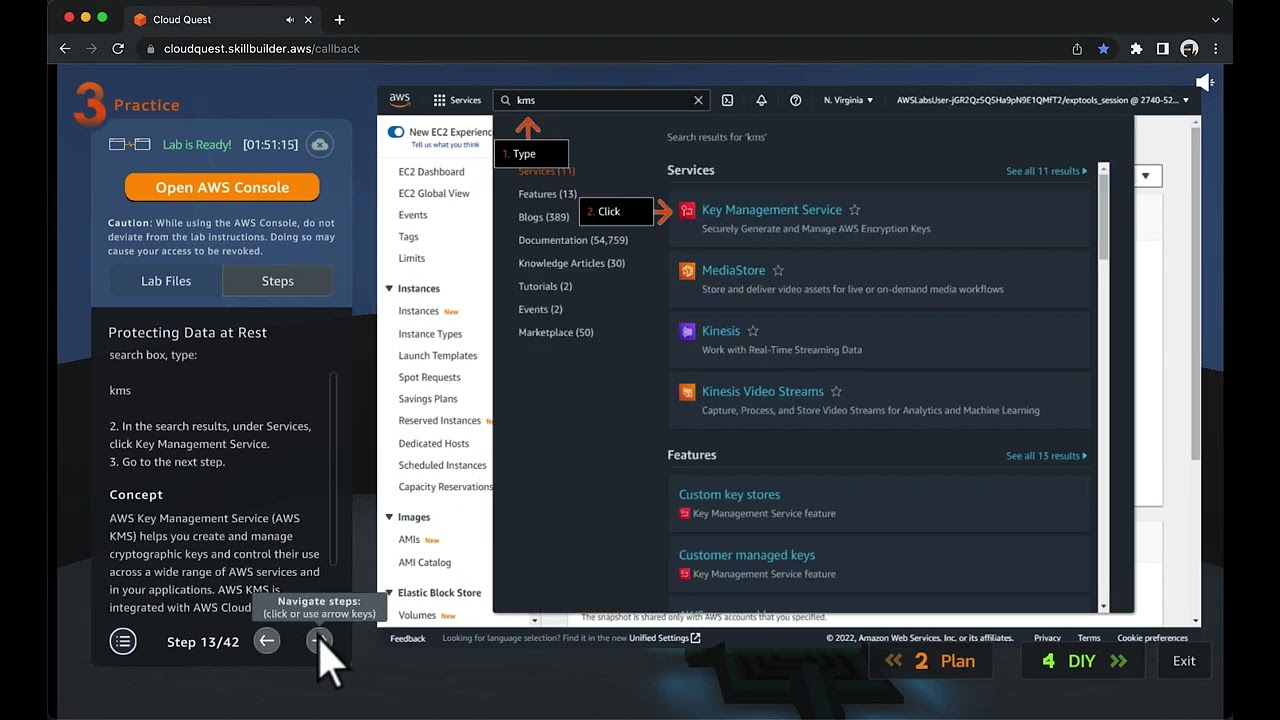Filter results by Tutorials (2)
The height and width of the screenshot is (720, 1280).
545,286
